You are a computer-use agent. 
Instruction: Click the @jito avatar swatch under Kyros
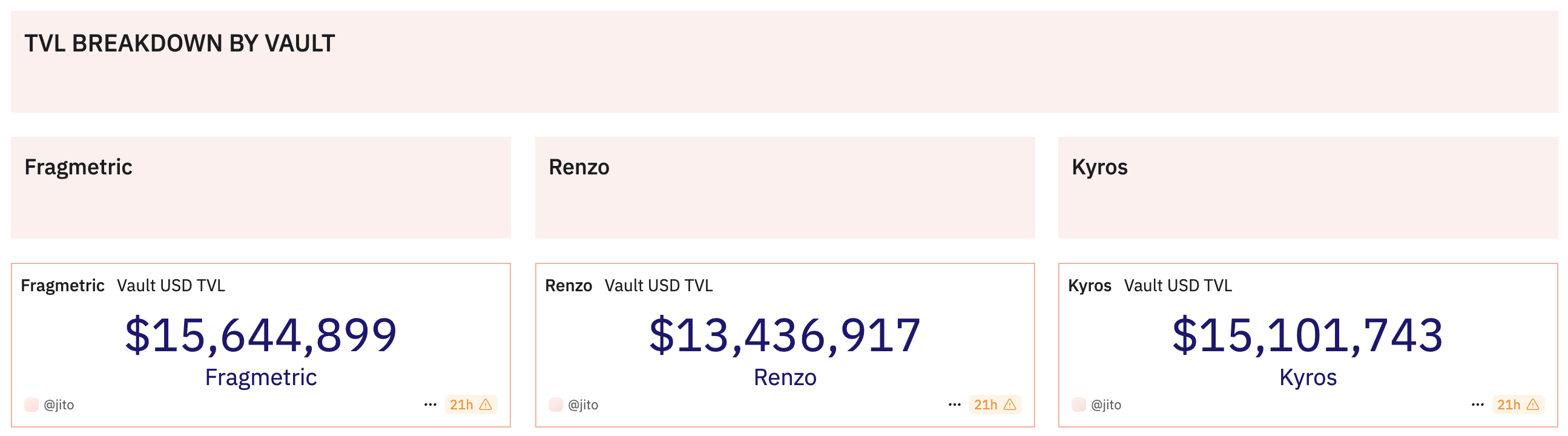pyautogui.click(x=1081, y=404)
